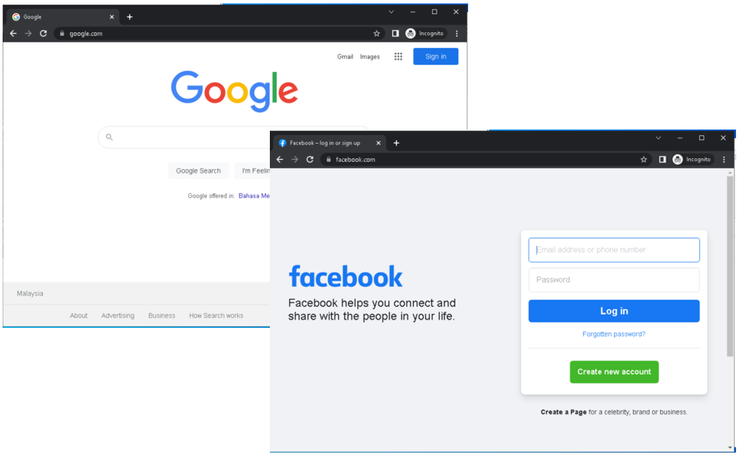This screenshot has width=738, height=458.
Task: Open new tab in Facebook window
Action: point(396,143)
